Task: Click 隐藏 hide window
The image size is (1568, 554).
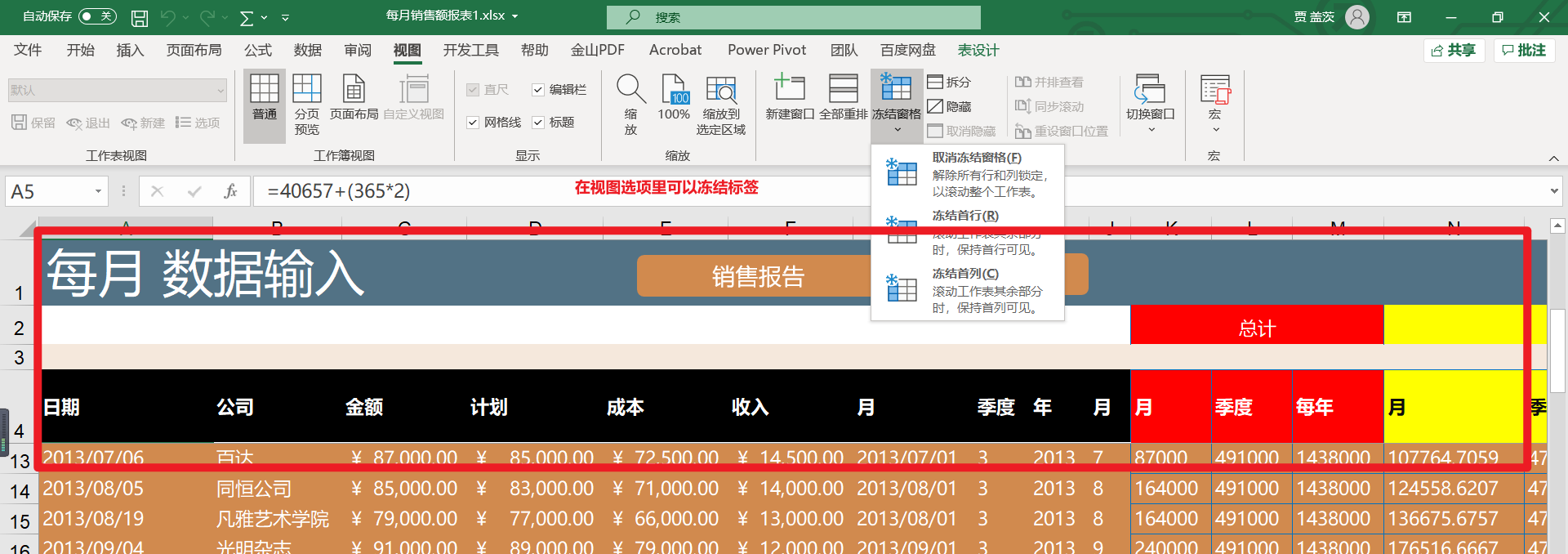Action: click(x=949, y=106)
